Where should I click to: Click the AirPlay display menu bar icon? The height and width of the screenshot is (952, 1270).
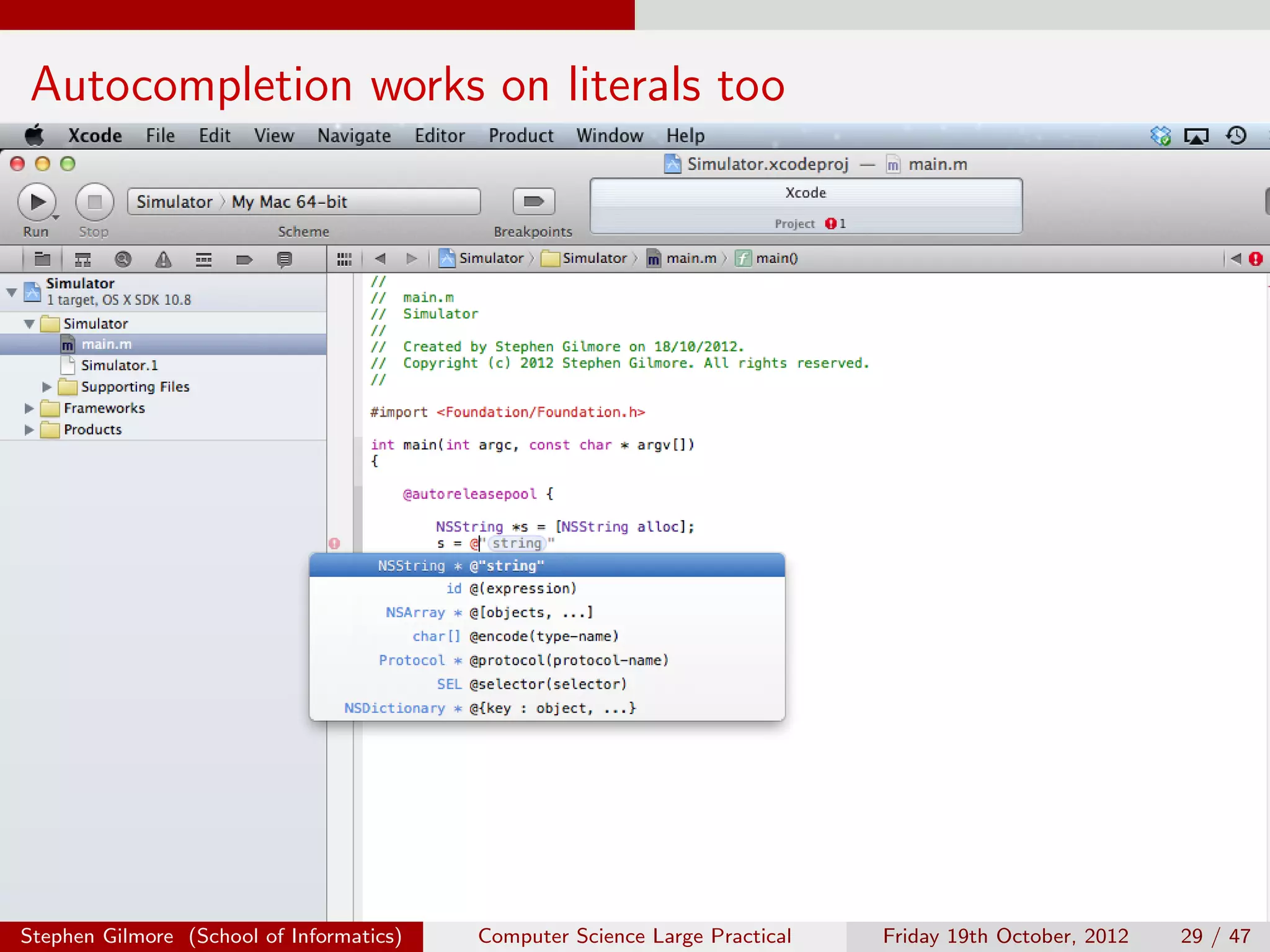1196,136
